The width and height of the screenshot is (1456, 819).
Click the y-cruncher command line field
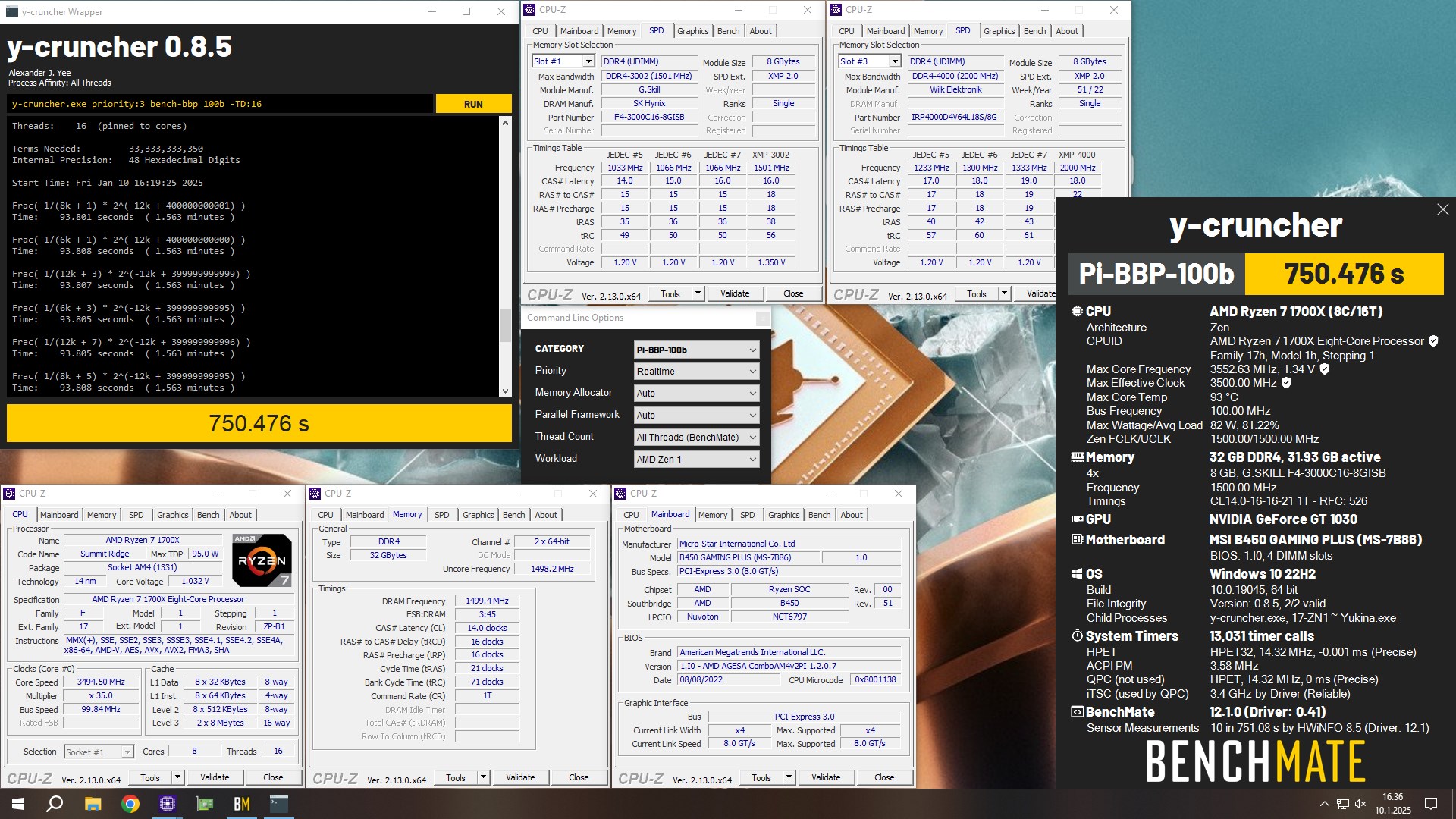point(220,104)
